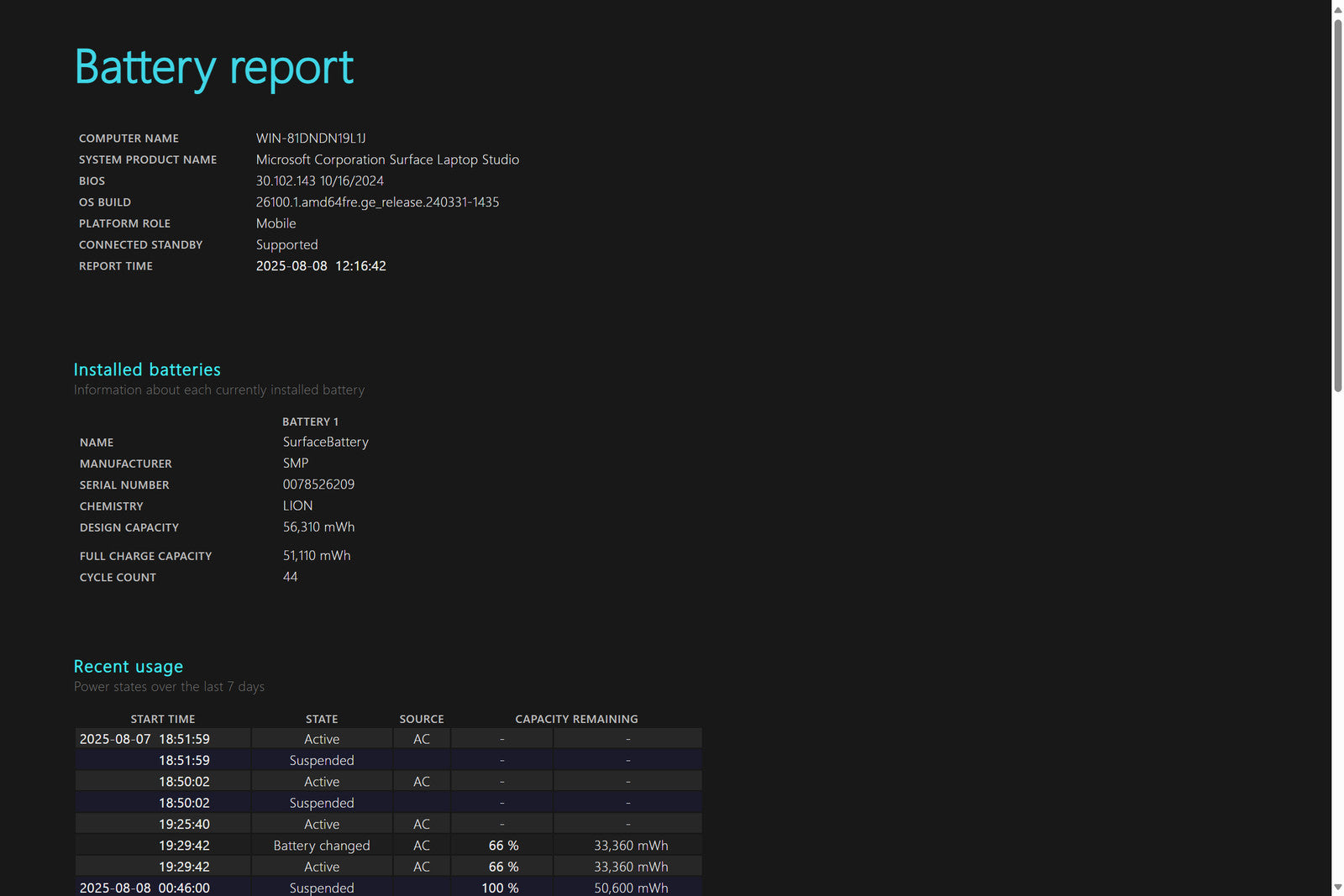Click the computer name WIN-81DNDN19L1J

click(311, 139)
